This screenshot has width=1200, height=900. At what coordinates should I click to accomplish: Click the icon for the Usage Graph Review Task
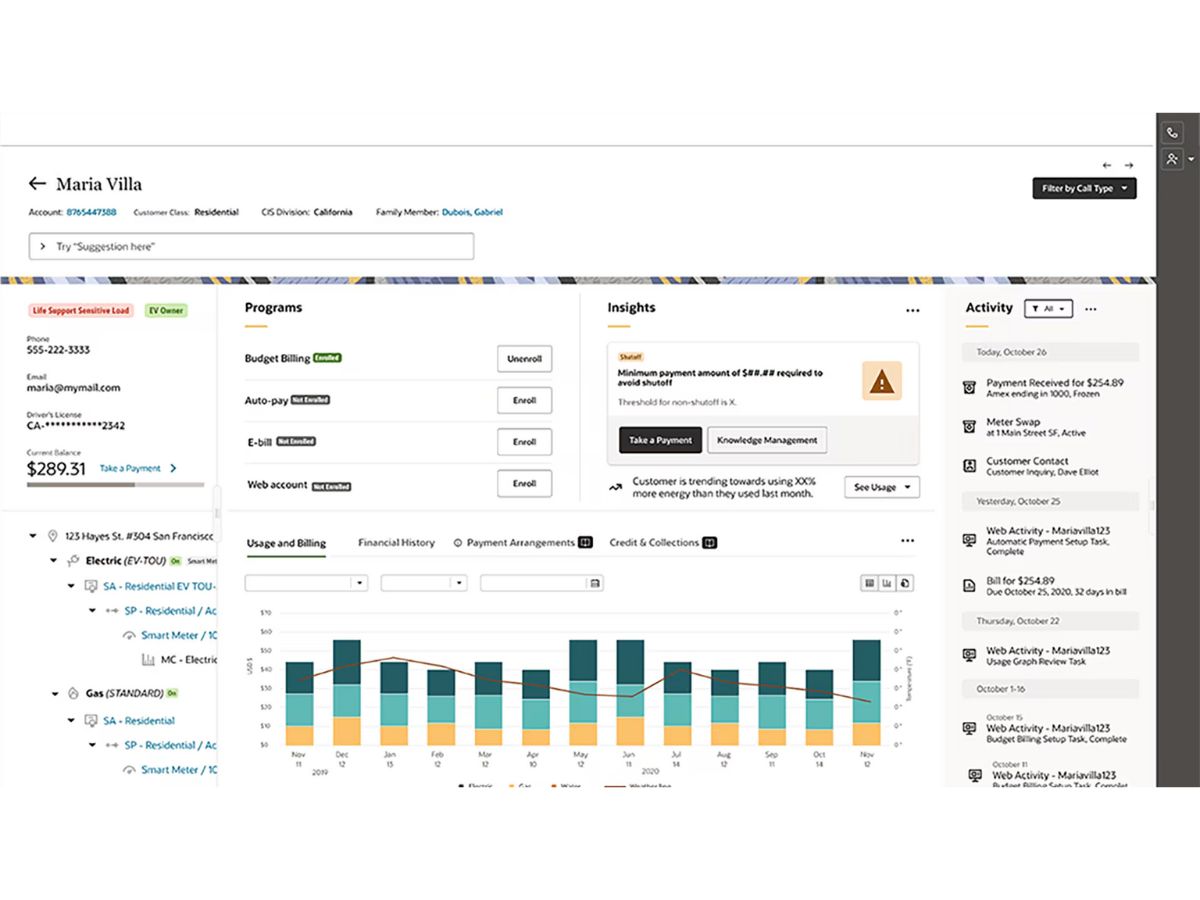[x=969, y=655]
